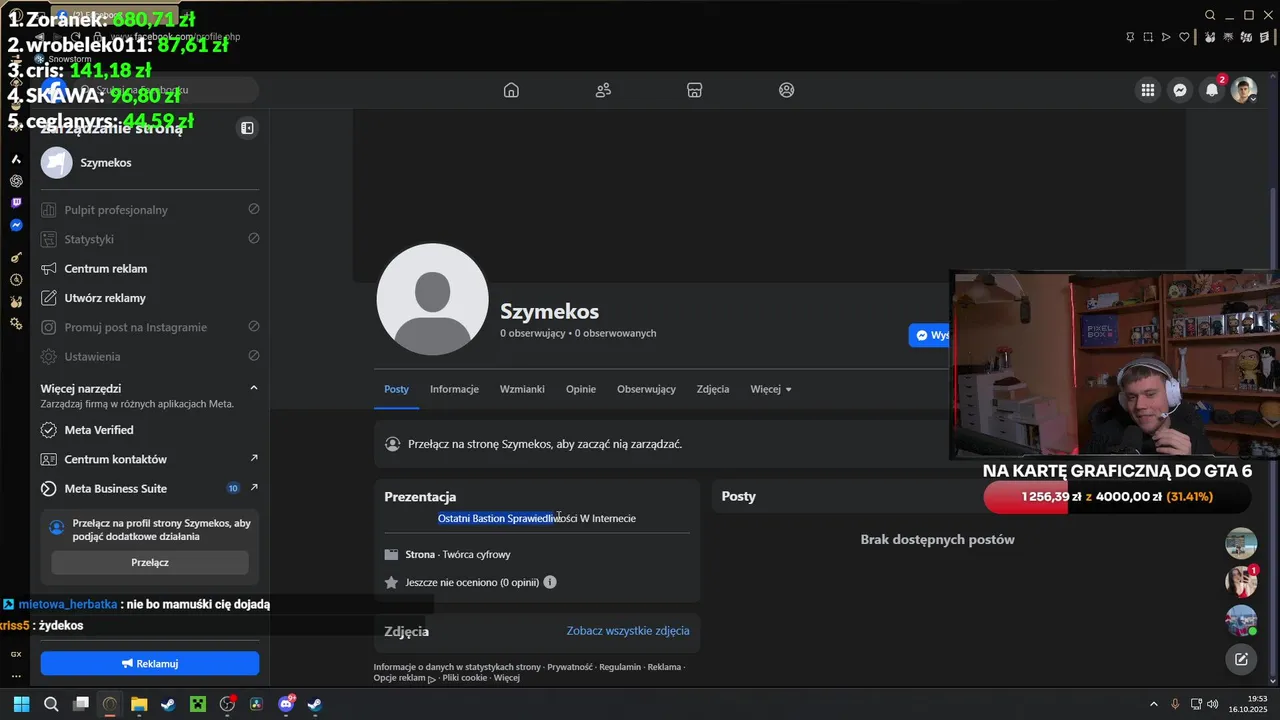1280x720 pixels.
Task: Switch to the Opinie tab
Action: point(581,389)
